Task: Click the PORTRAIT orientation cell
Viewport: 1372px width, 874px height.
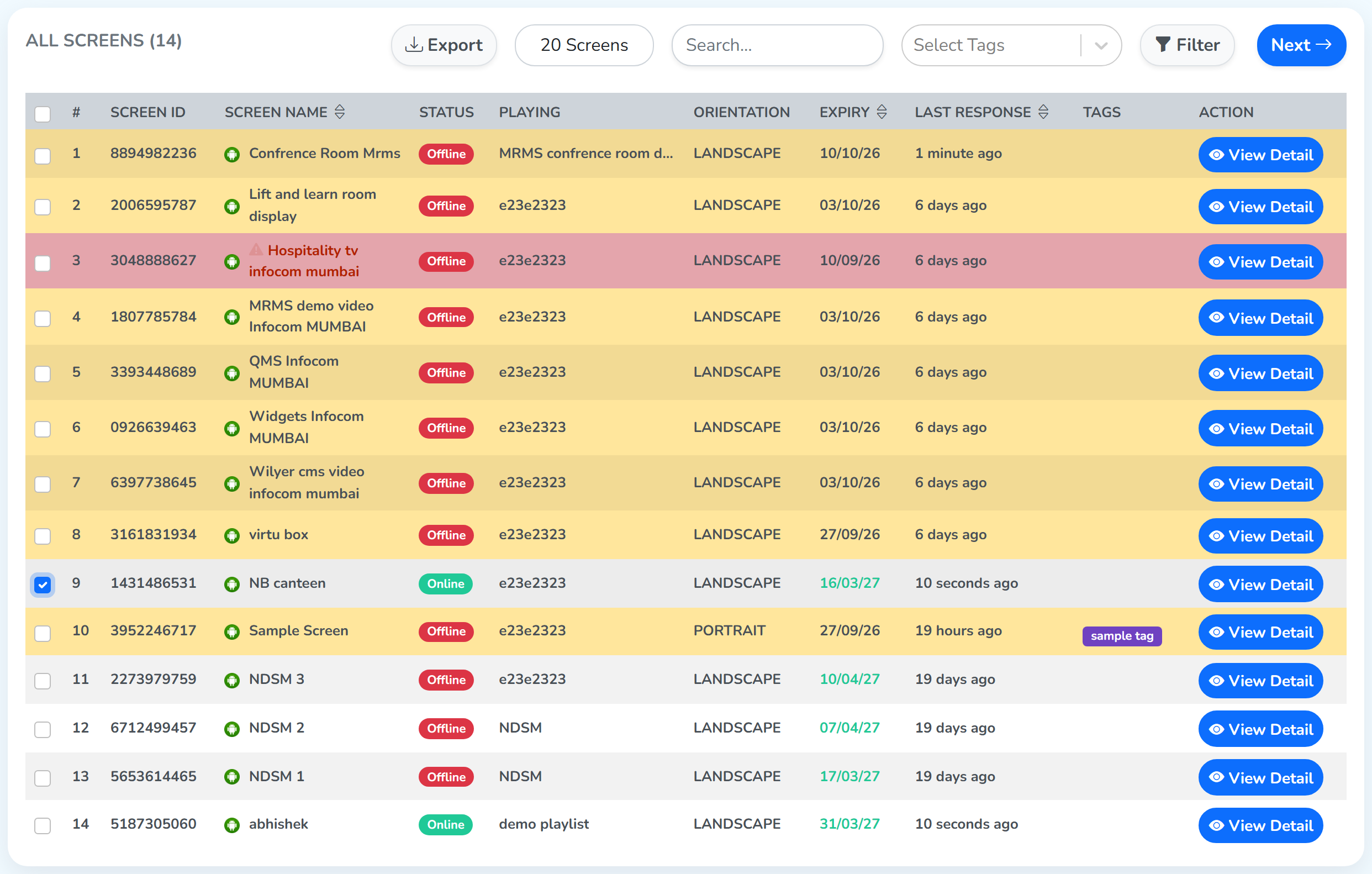Action: [729, 631]
